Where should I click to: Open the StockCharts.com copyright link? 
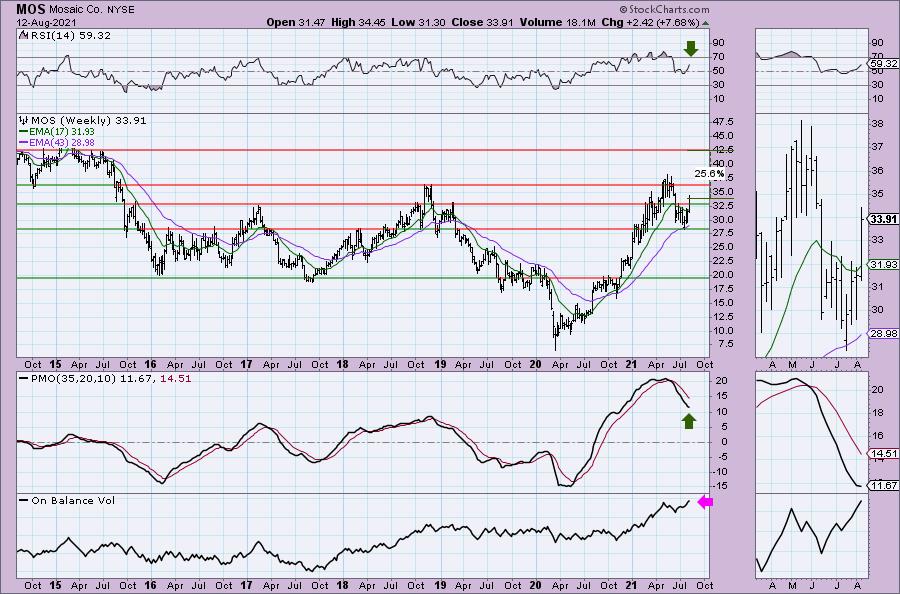[x=665, y=9]
